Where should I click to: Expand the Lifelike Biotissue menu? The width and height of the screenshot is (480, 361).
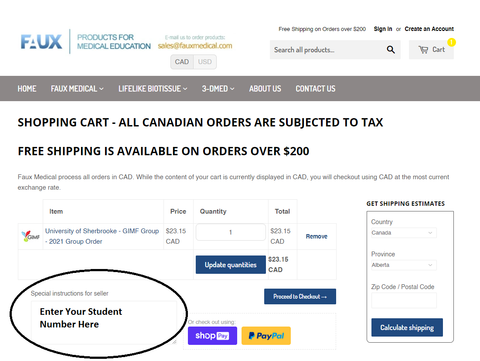(x=153, y=89)
